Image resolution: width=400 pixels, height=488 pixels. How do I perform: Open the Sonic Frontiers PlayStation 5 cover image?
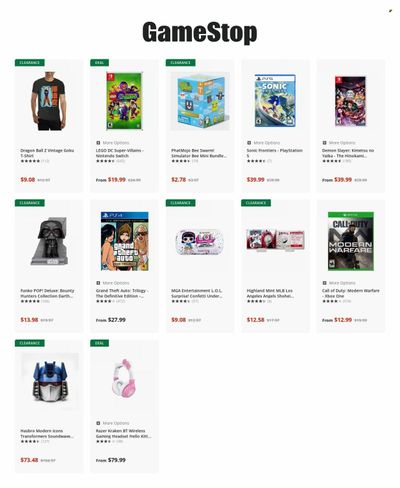275,100
